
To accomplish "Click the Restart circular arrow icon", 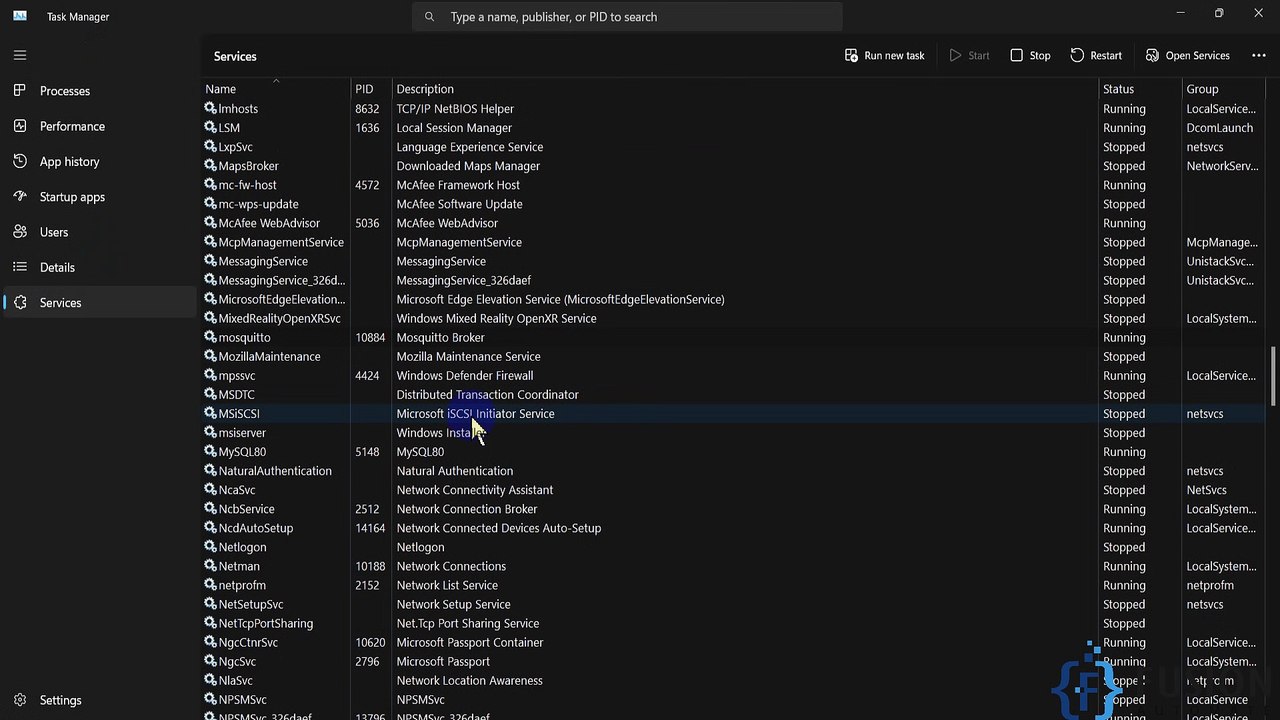I will coord(1077,55).
